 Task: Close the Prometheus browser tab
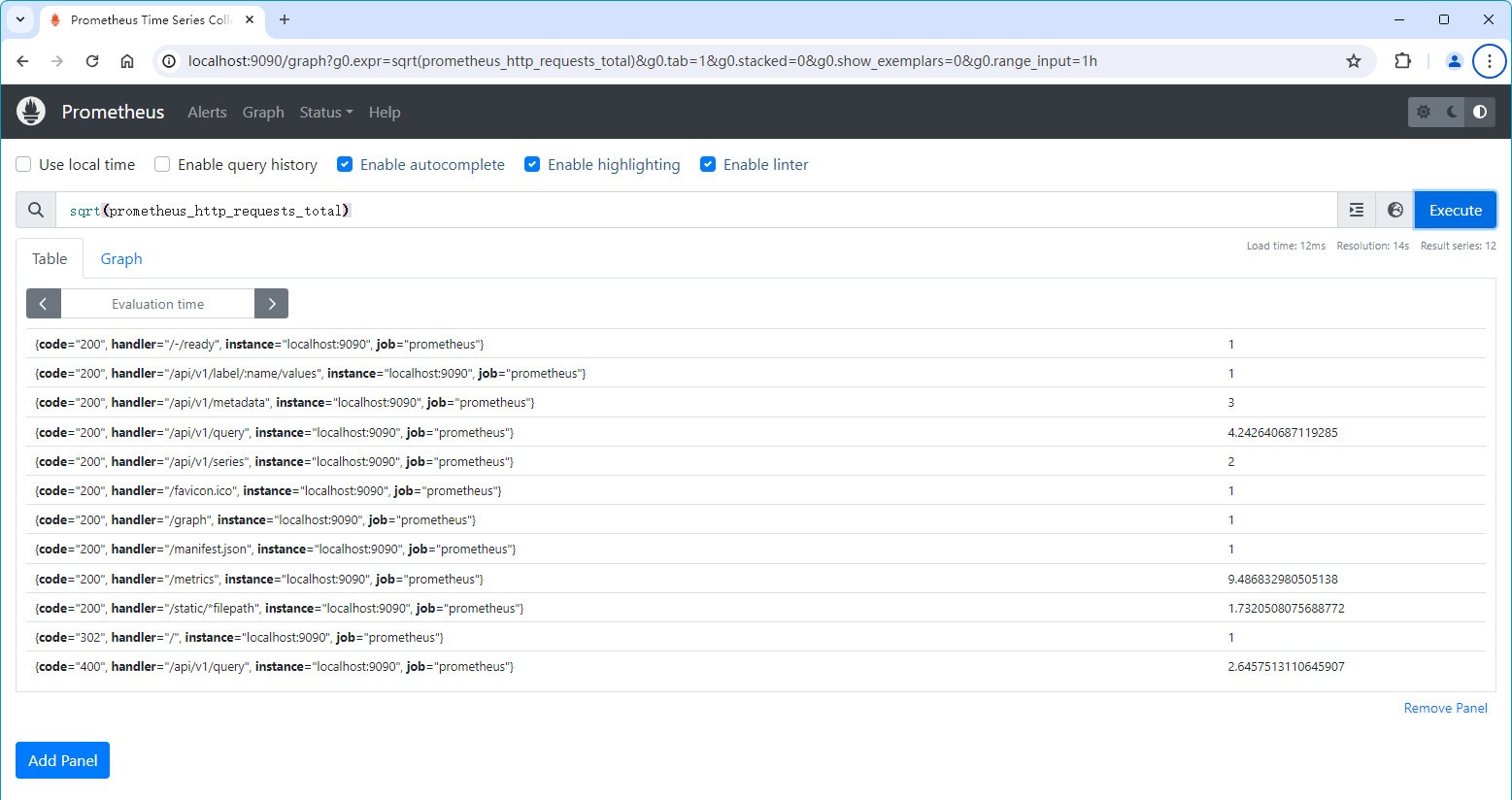tap(250, 19)
